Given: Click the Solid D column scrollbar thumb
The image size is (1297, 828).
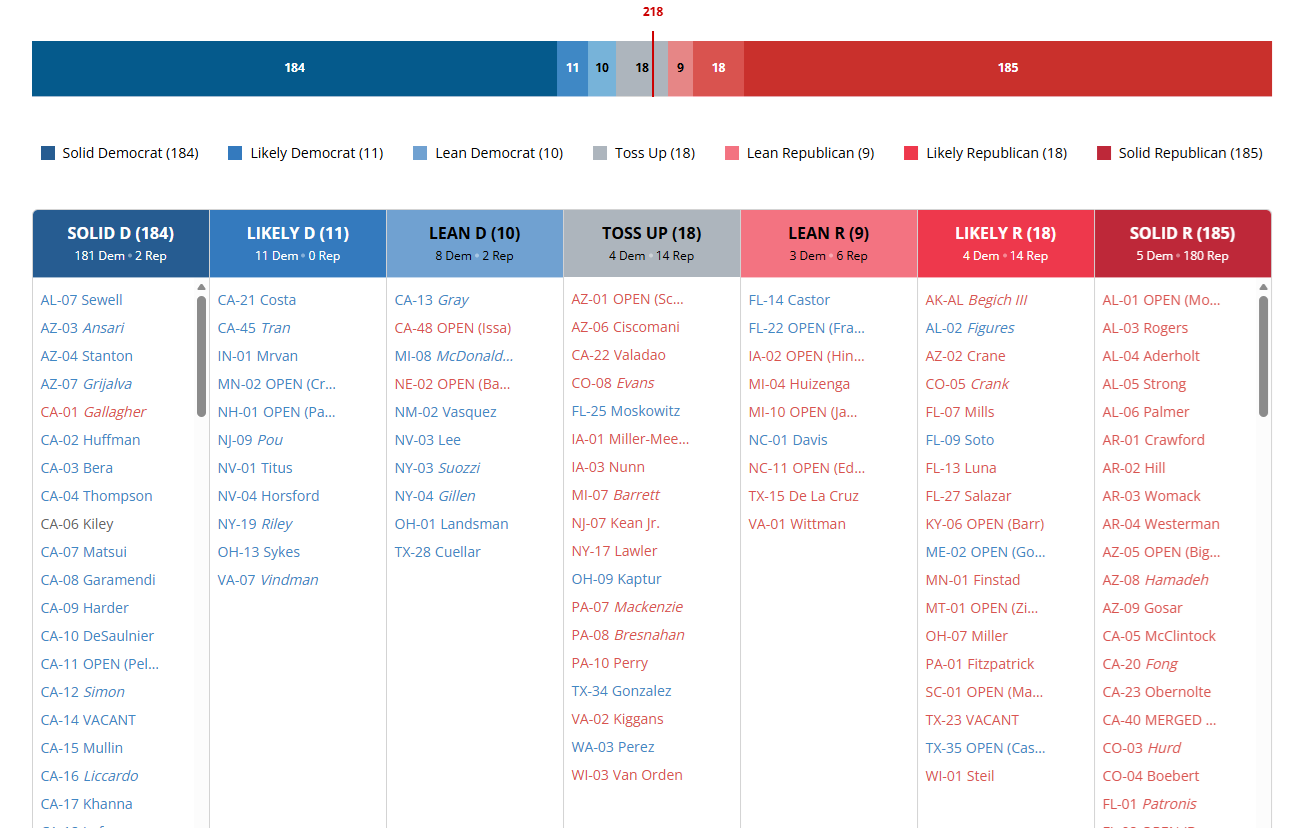Looking at the screenshot, I should pos(202,356).
